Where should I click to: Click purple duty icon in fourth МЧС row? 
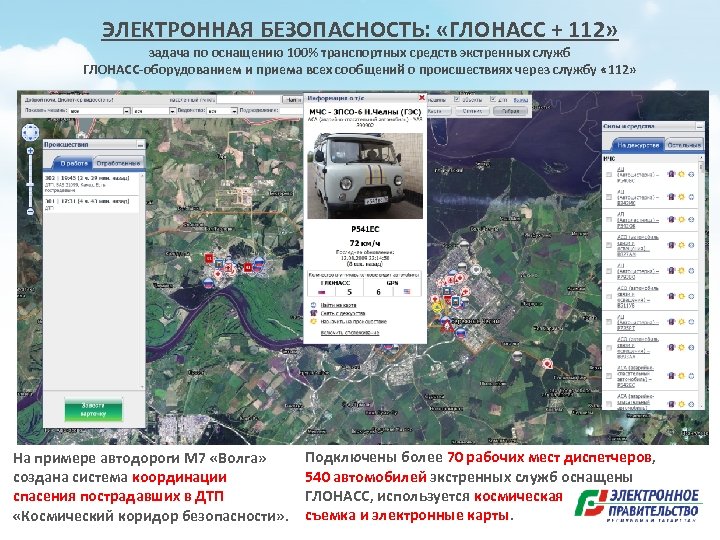(671, 245)
